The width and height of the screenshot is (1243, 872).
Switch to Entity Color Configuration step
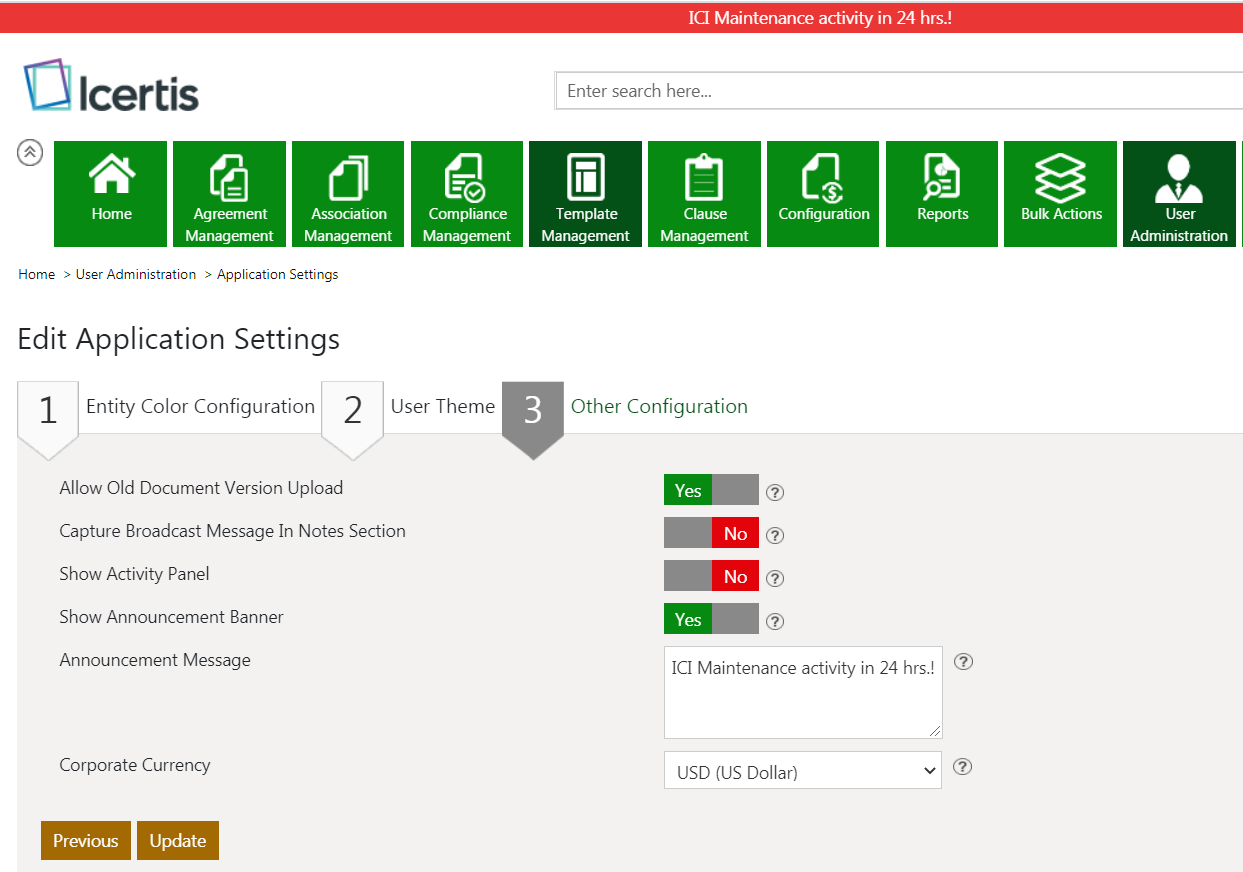tap(200, 407)
